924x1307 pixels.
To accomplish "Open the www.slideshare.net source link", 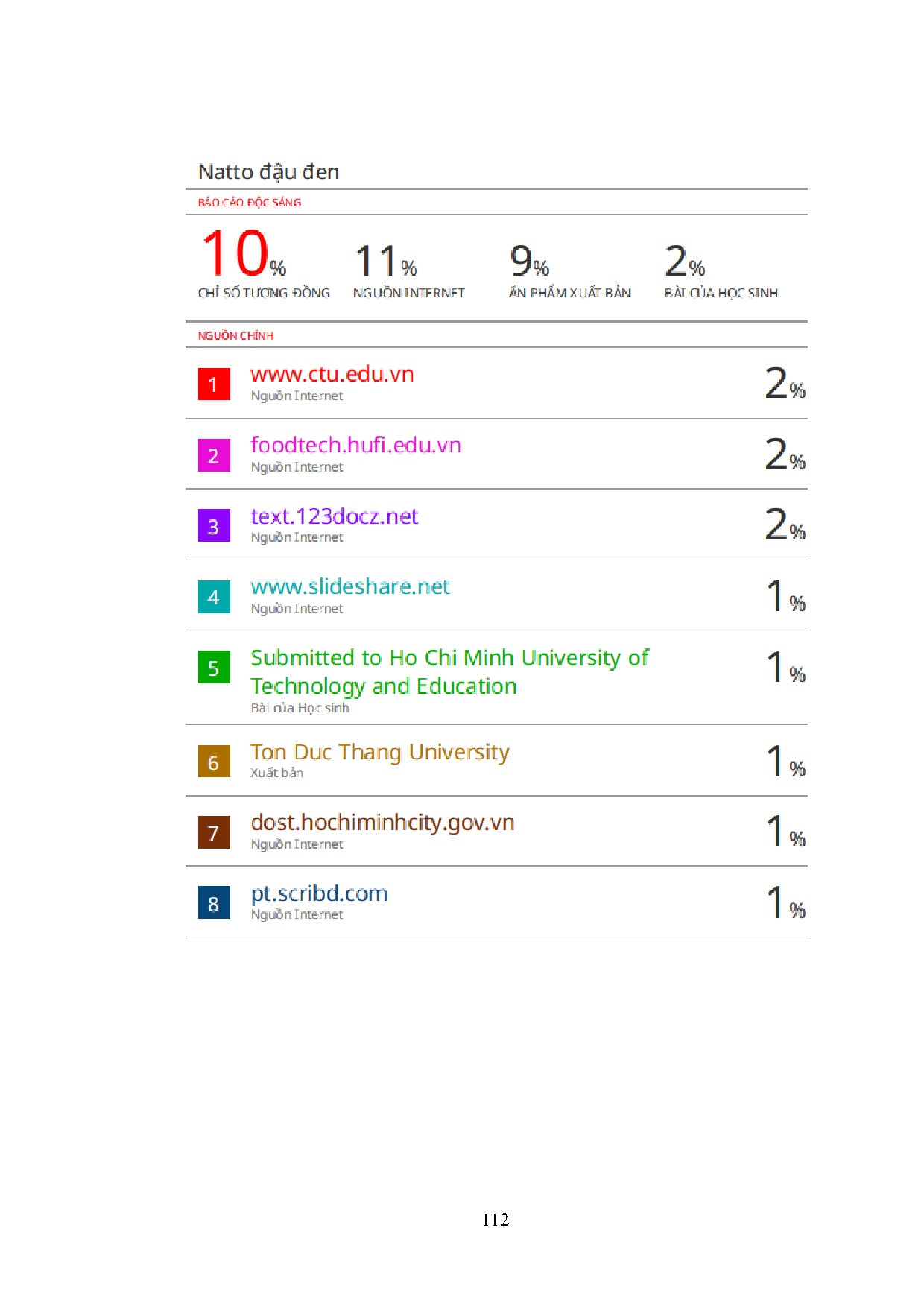I will click(x=349, y=587).
